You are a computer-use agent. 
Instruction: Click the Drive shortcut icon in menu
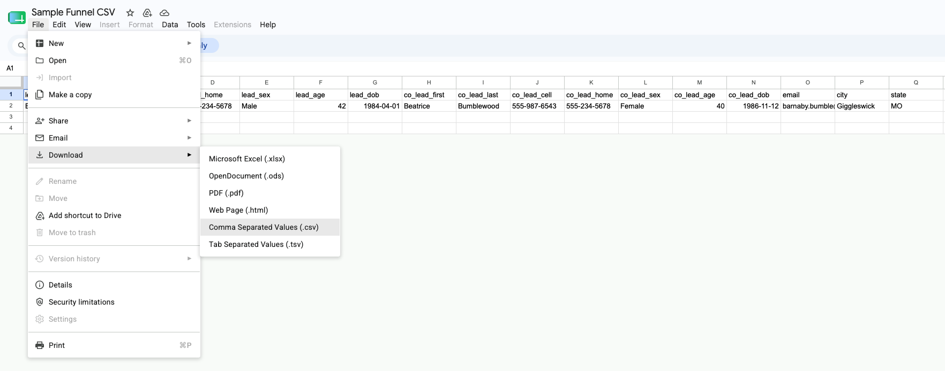40,216
